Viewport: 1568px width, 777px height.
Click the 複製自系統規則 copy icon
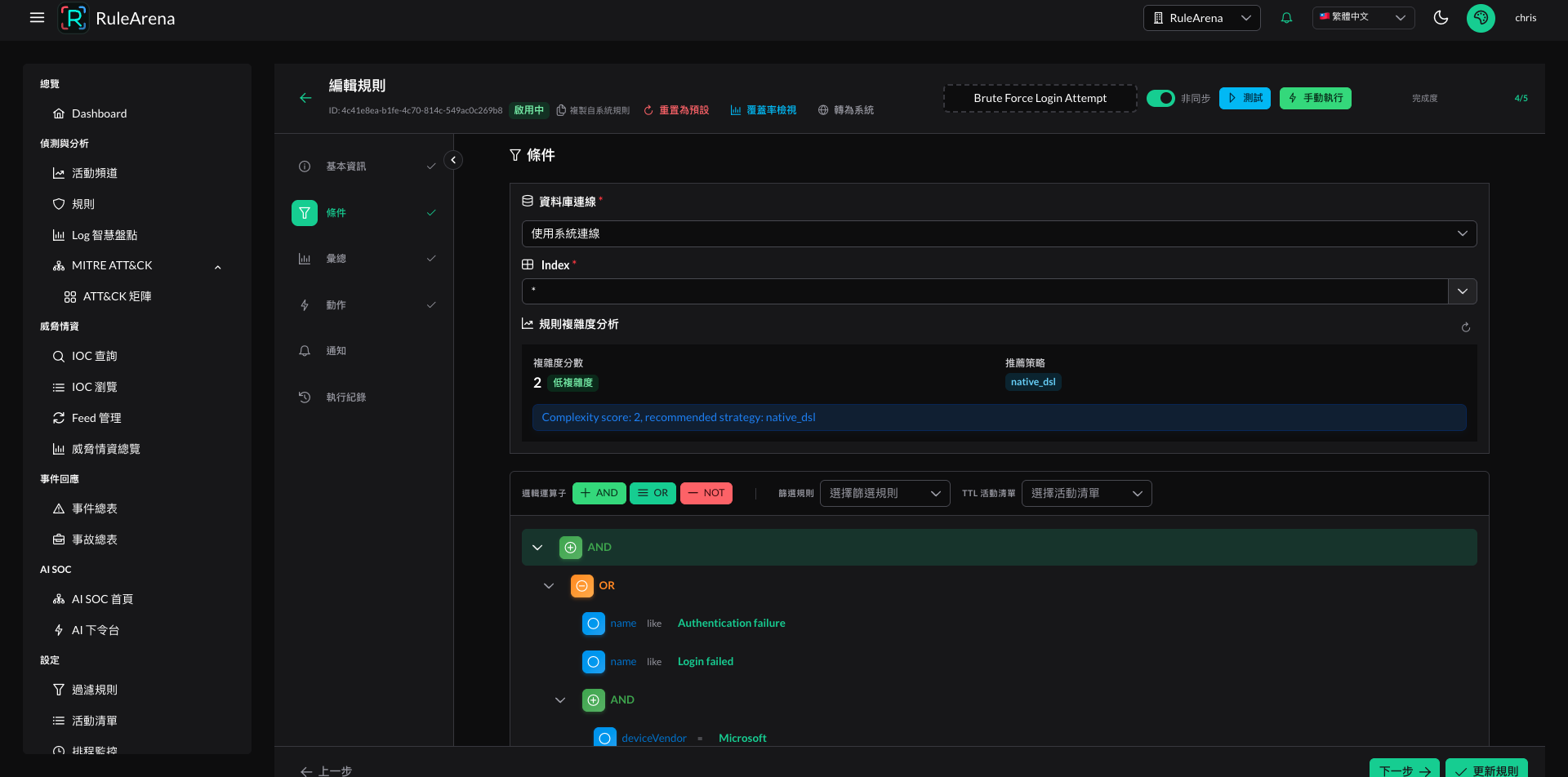(x=561, y=110)
